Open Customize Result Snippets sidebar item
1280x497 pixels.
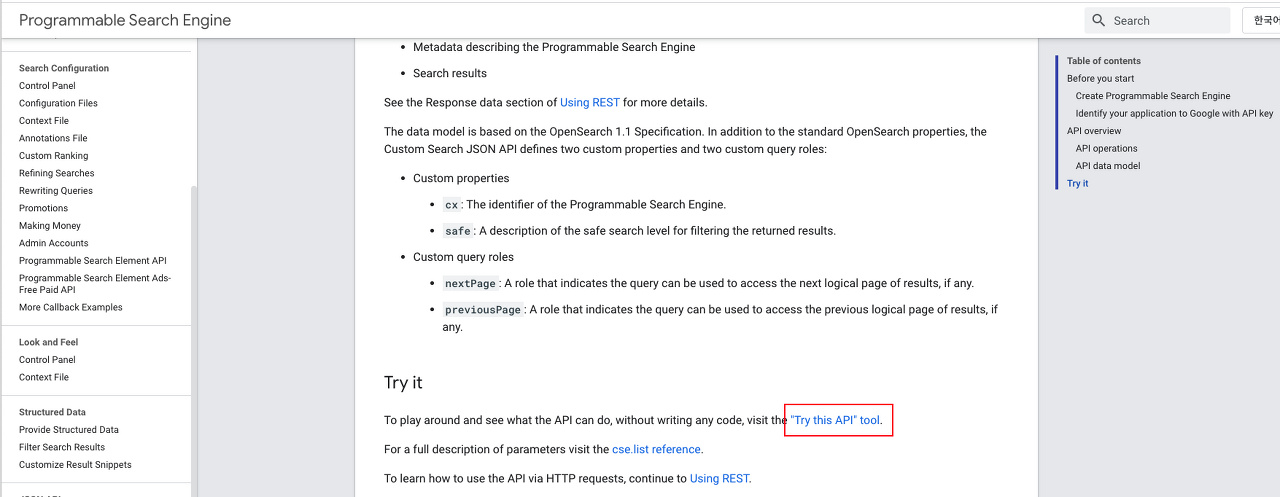click(x=75, y=465)
